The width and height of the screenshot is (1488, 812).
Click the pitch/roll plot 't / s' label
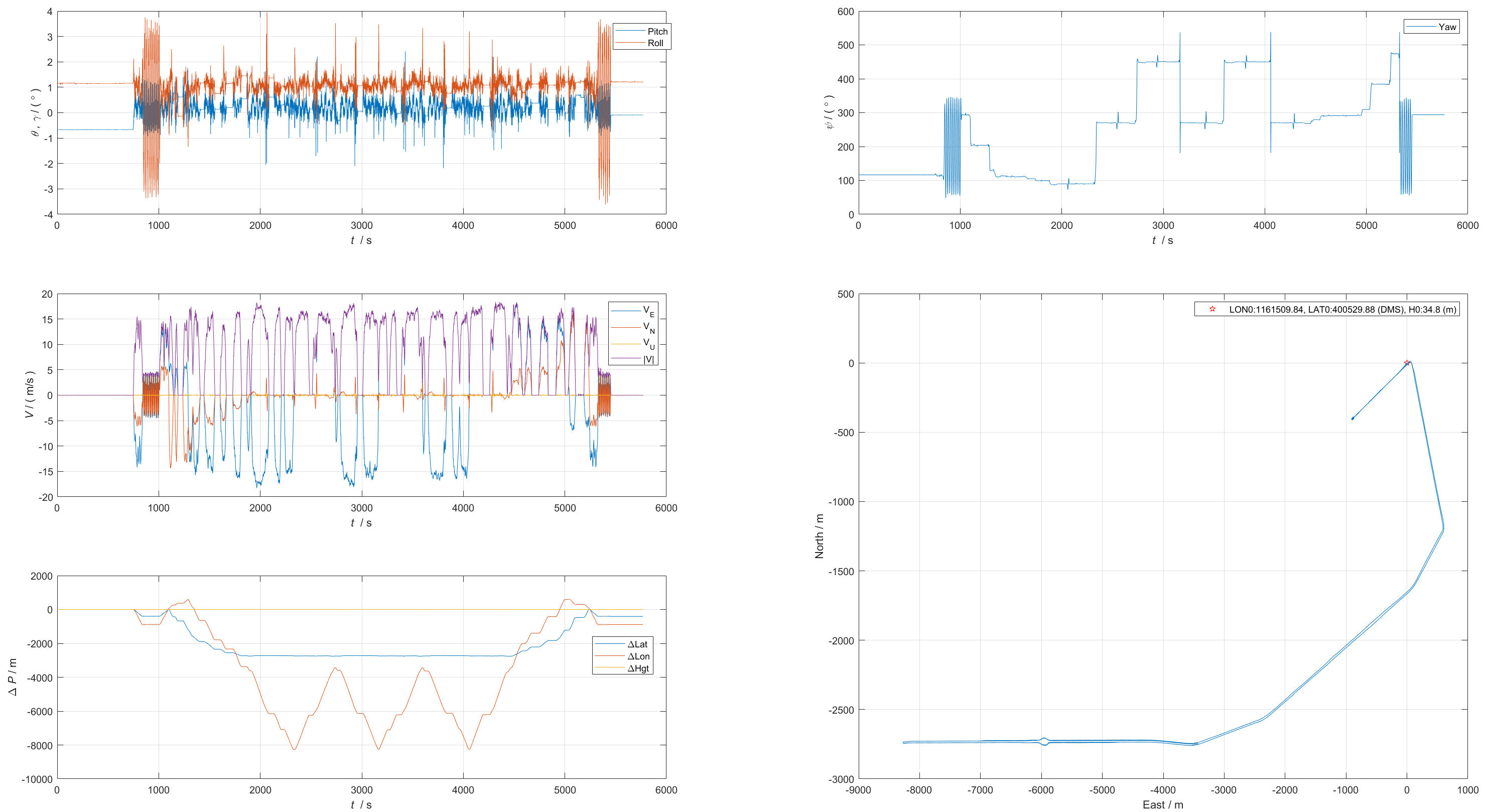(361, 240)
